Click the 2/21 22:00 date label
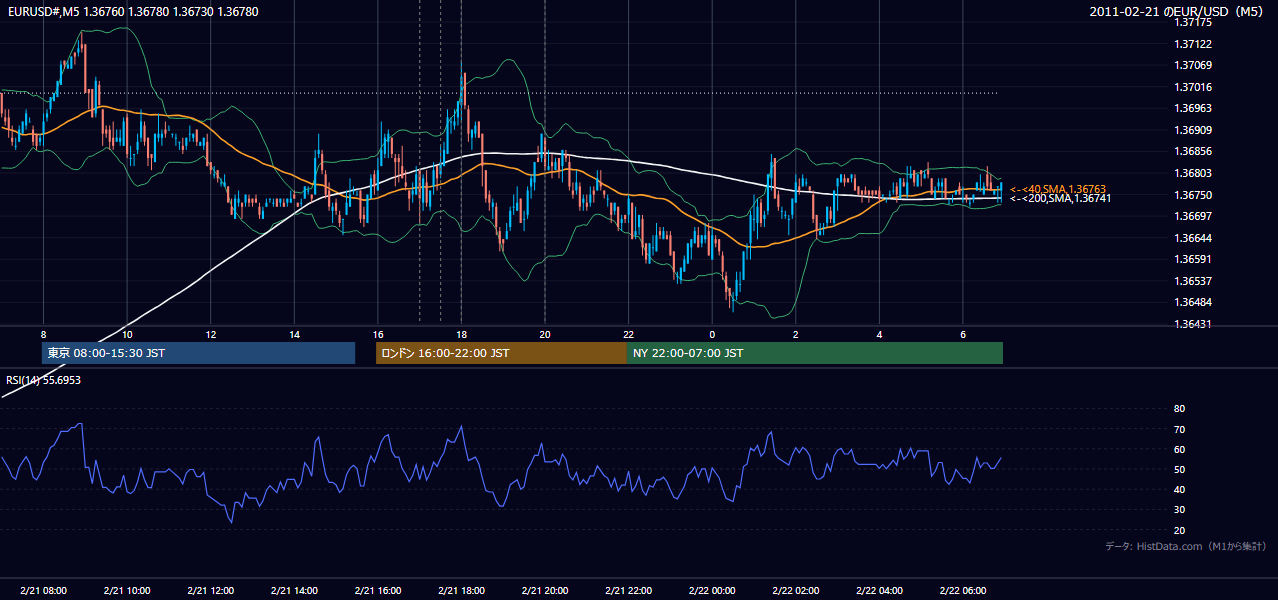 pyautogui.click(x=628, y=591)
